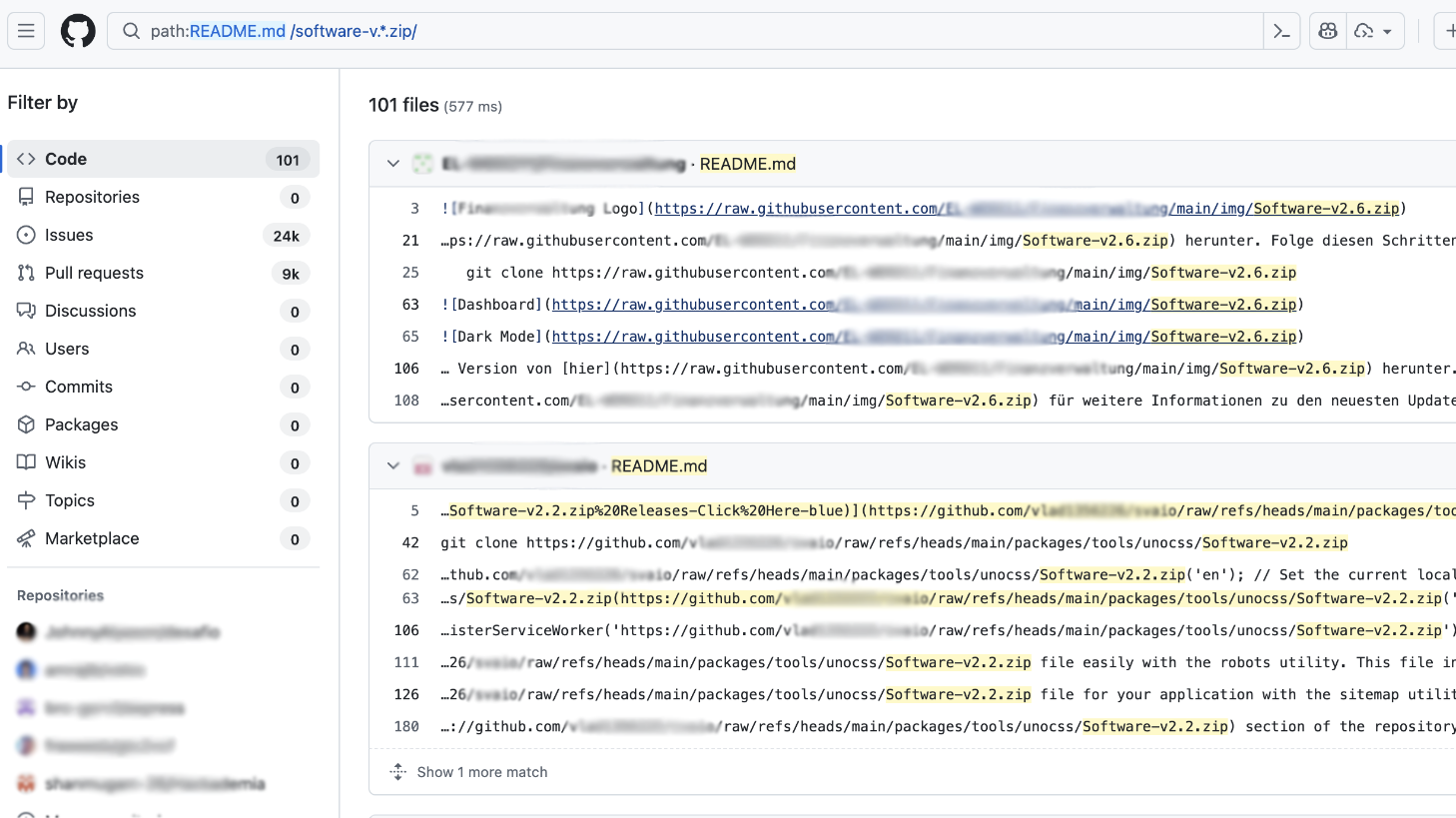
Task: Open the Copilot icon button
Action: (1327, 31)
